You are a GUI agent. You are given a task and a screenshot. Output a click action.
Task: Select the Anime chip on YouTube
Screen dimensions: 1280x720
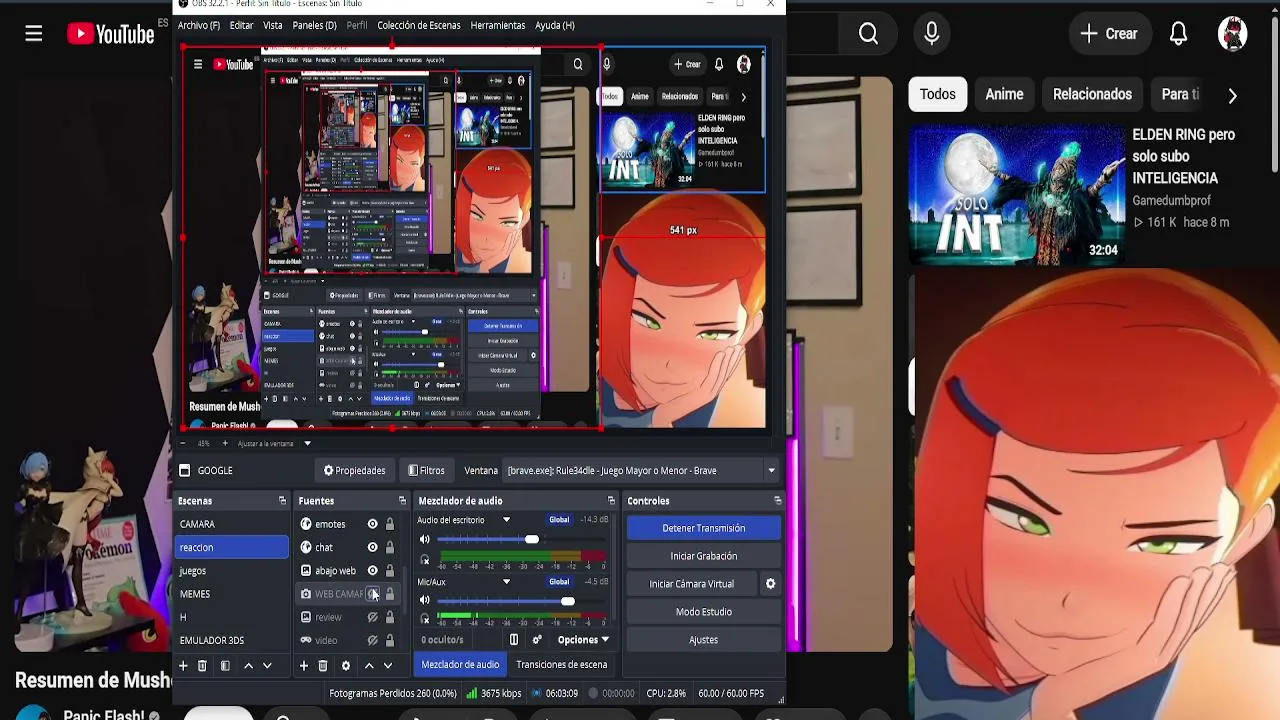pos(1004,95)
